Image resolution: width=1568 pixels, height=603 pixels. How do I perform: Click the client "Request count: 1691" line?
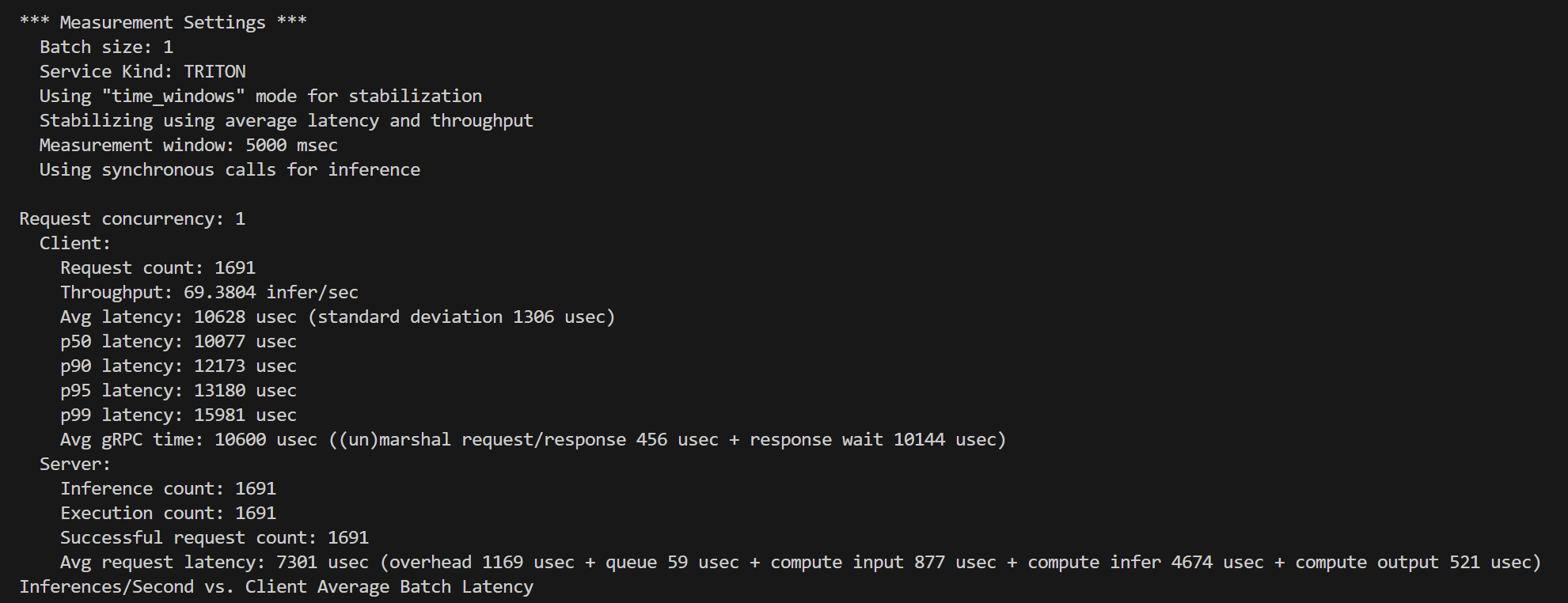click(x=158, y=267)
